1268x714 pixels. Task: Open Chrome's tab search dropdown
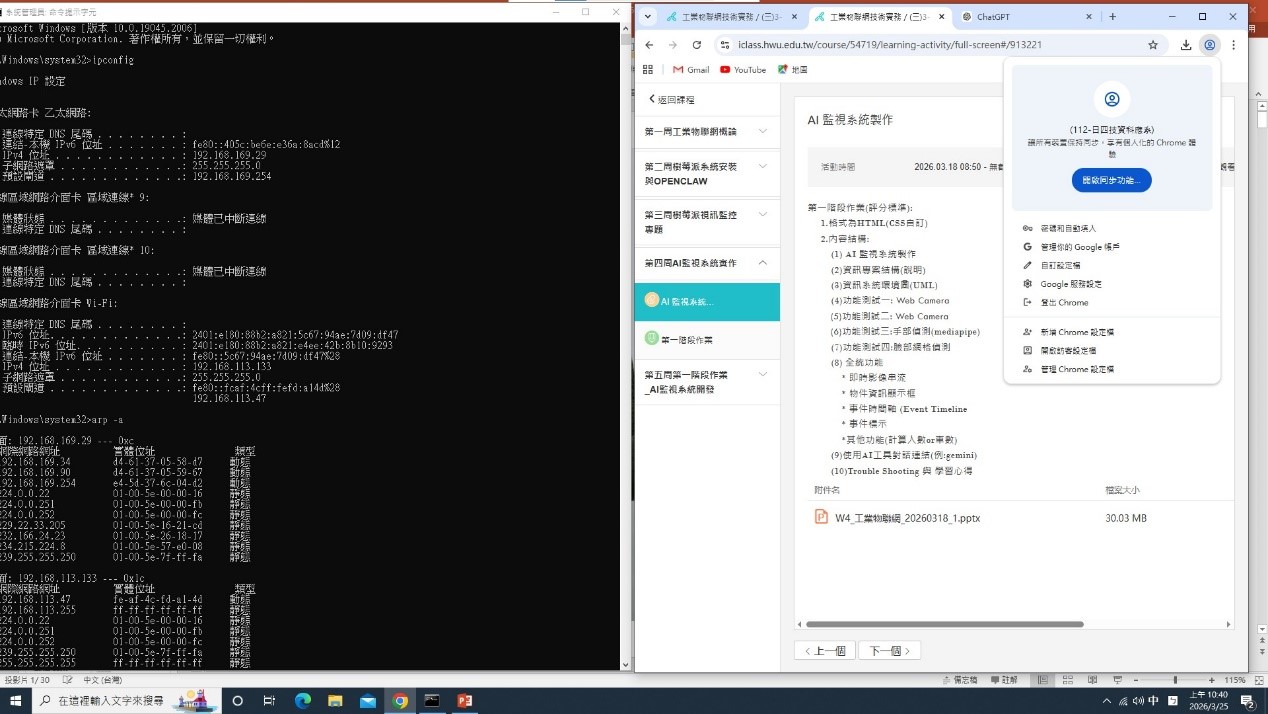coord(647,16)
